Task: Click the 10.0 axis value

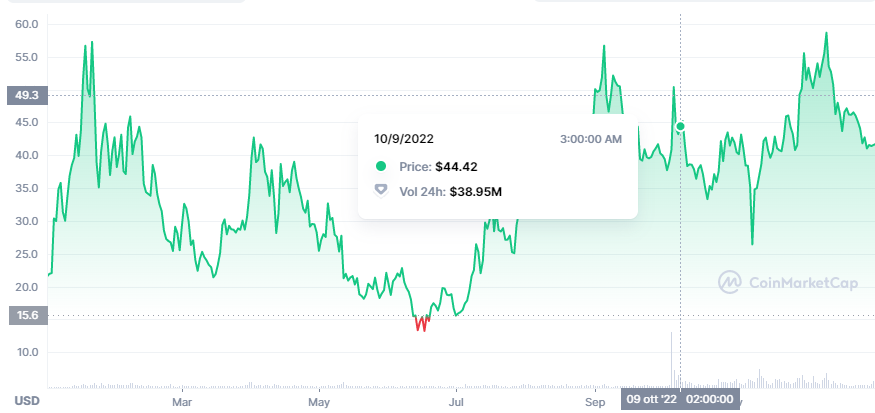Action: [x=27, y=352]
